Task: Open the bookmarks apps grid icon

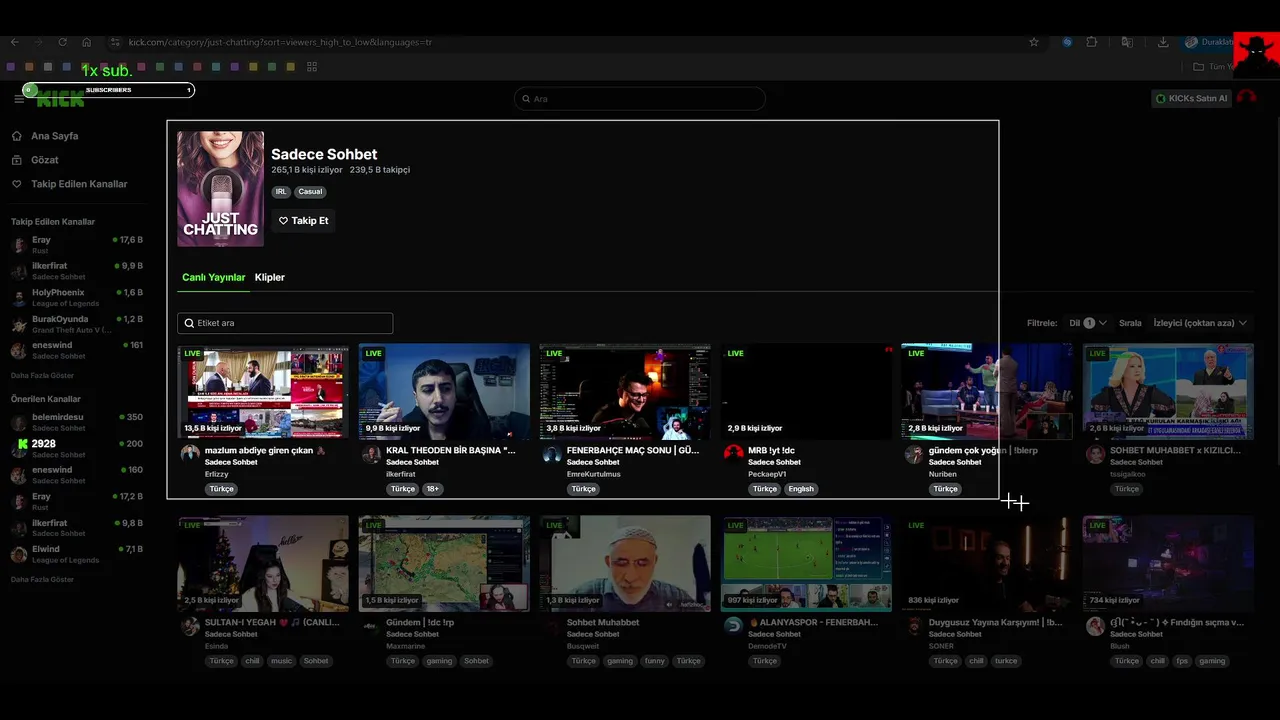Action: (312, 67)
